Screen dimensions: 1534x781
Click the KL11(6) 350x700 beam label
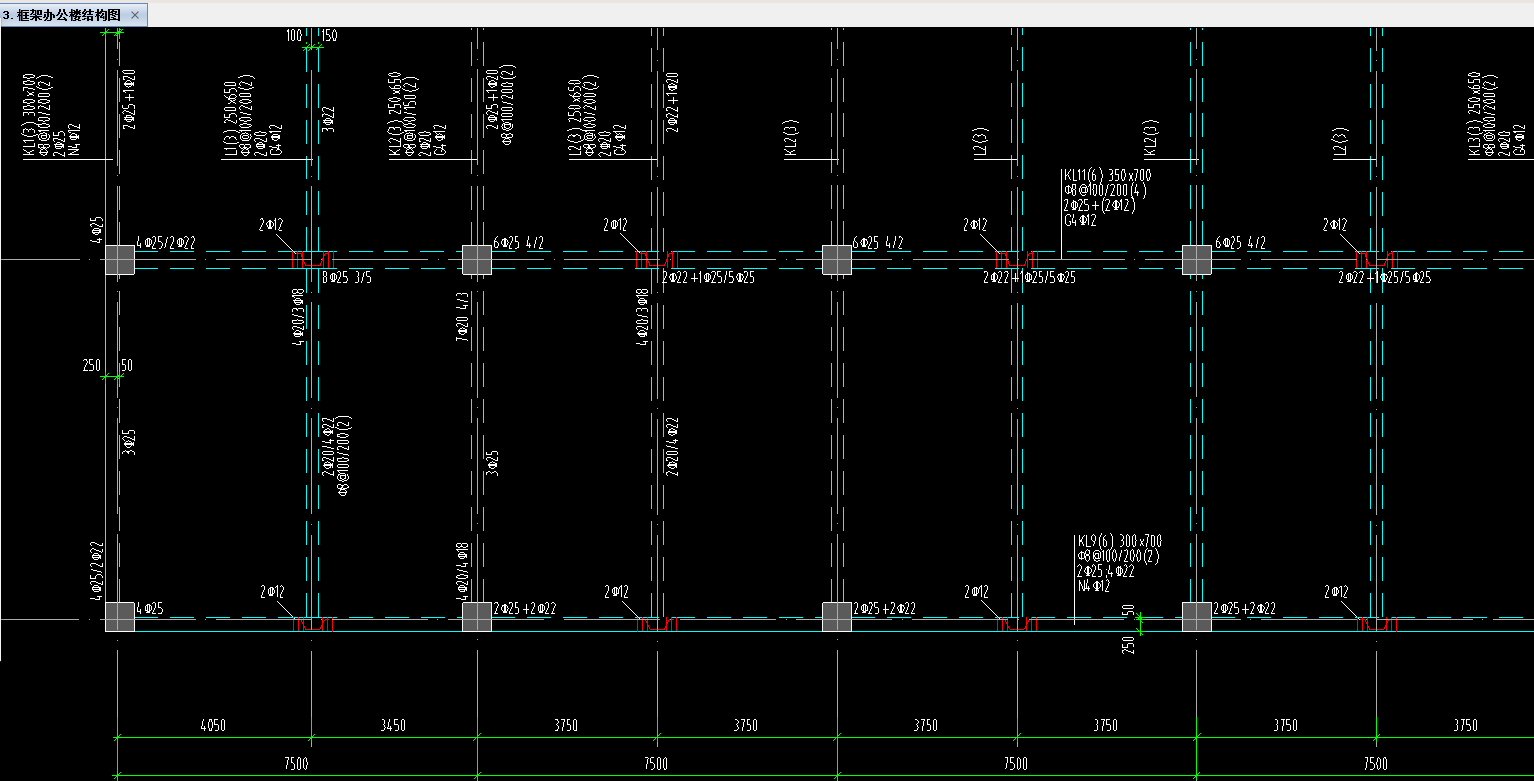[x=1107, y=175]
